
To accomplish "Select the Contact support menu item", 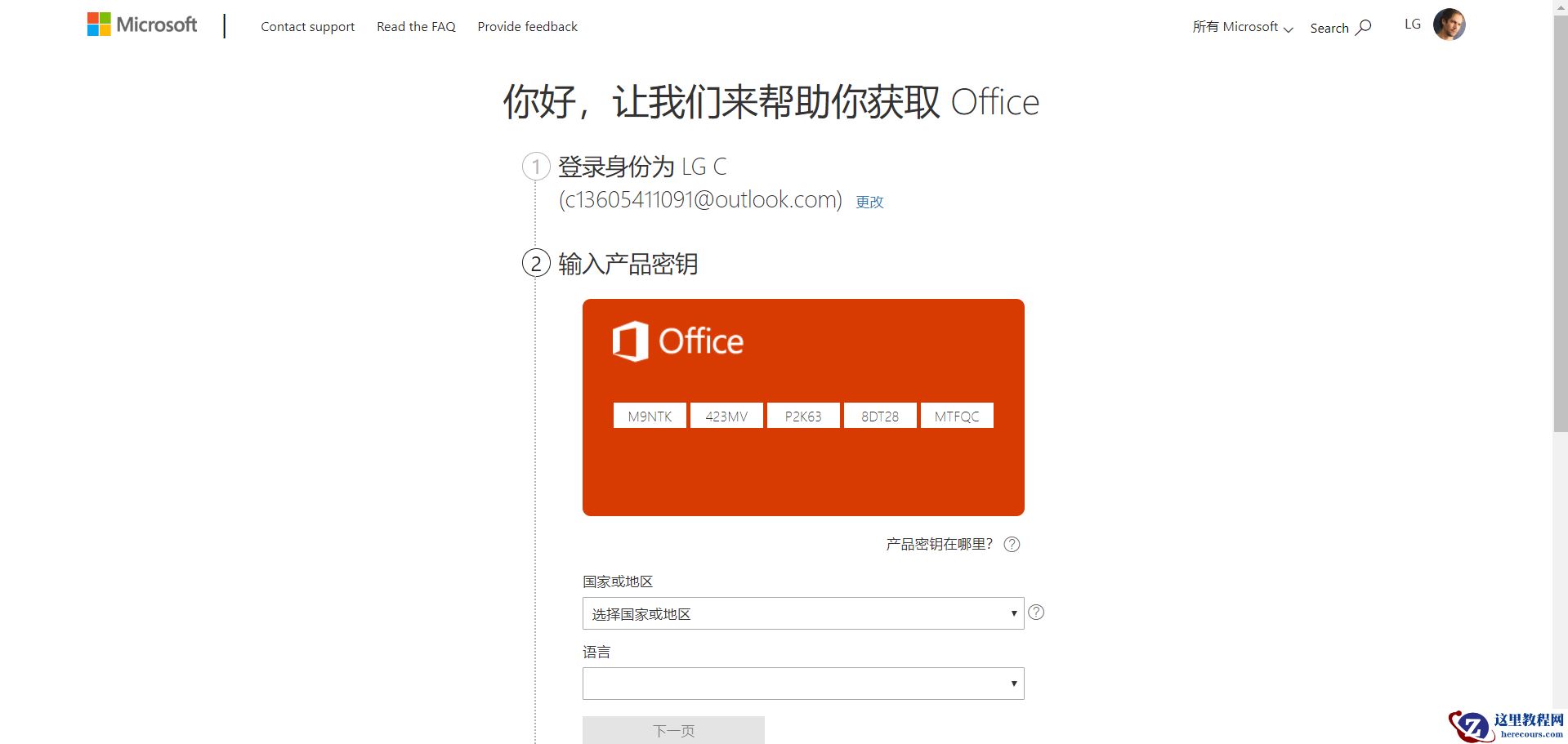I will [x=307, y=26].
